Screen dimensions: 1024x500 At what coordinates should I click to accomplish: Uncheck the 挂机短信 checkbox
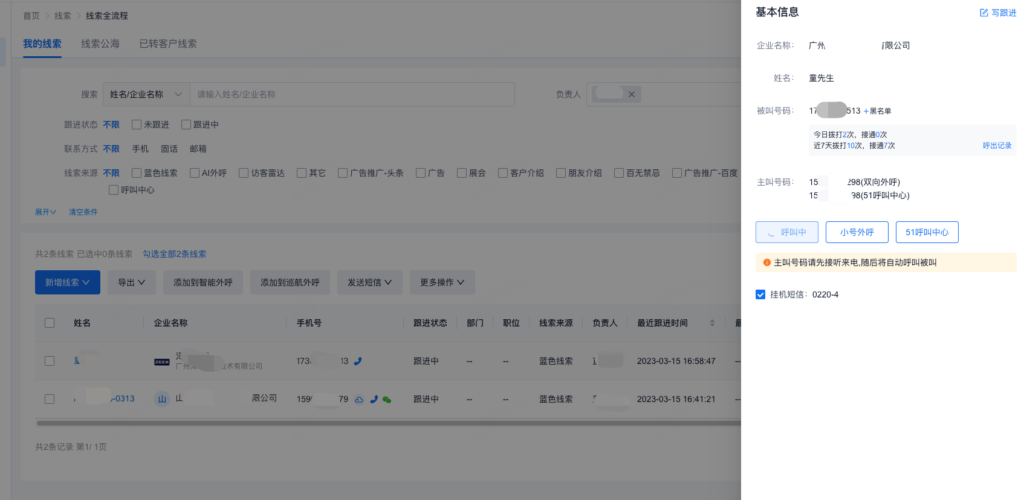pos(761,294)
